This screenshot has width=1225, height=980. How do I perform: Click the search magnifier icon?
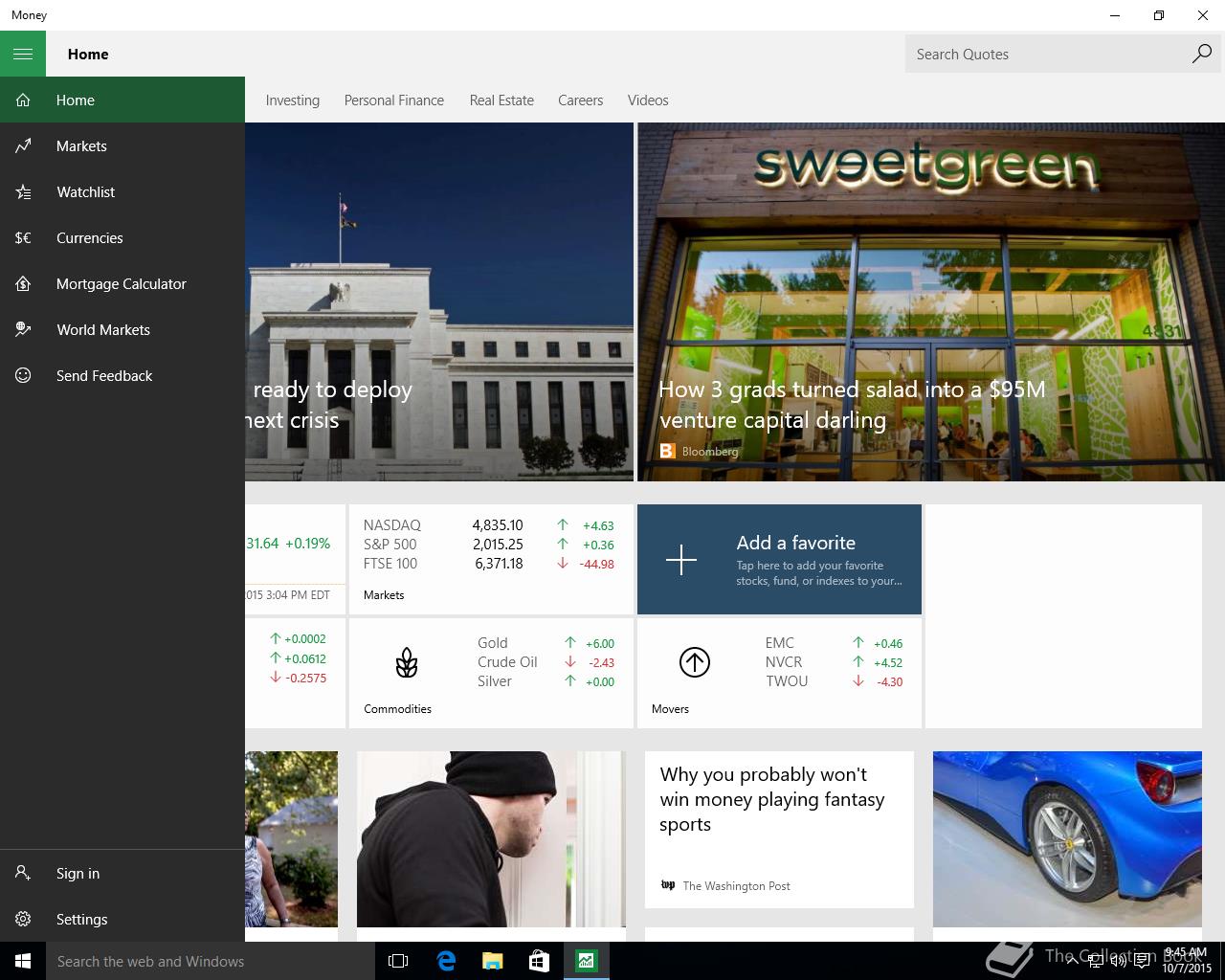click(x=1201, y=54)
